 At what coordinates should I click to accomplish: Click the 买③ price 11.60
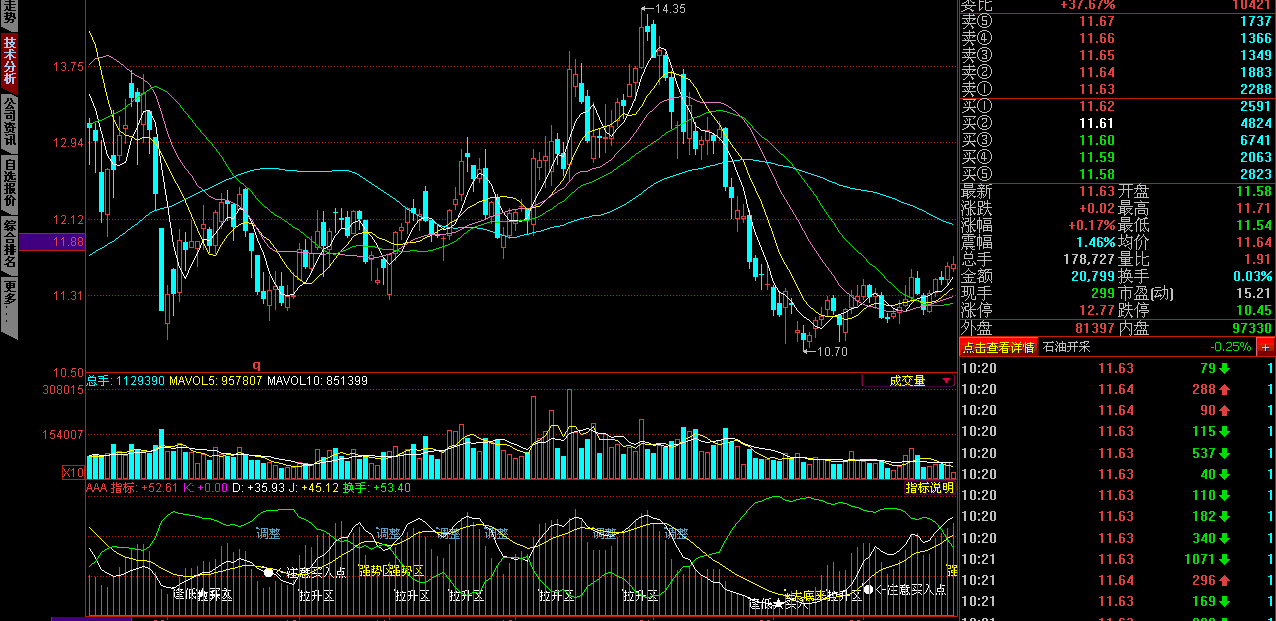coord(1097,140)
